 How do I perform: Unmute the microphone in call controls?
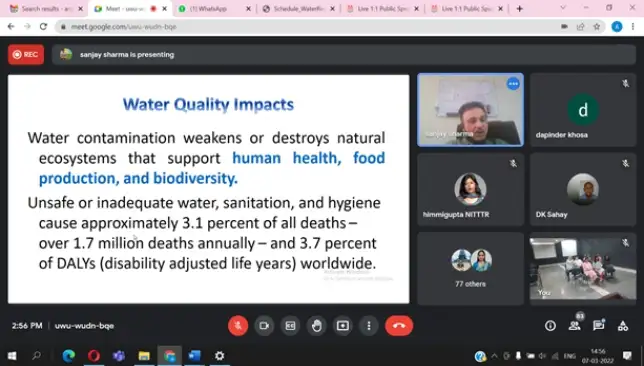(238, 326)
